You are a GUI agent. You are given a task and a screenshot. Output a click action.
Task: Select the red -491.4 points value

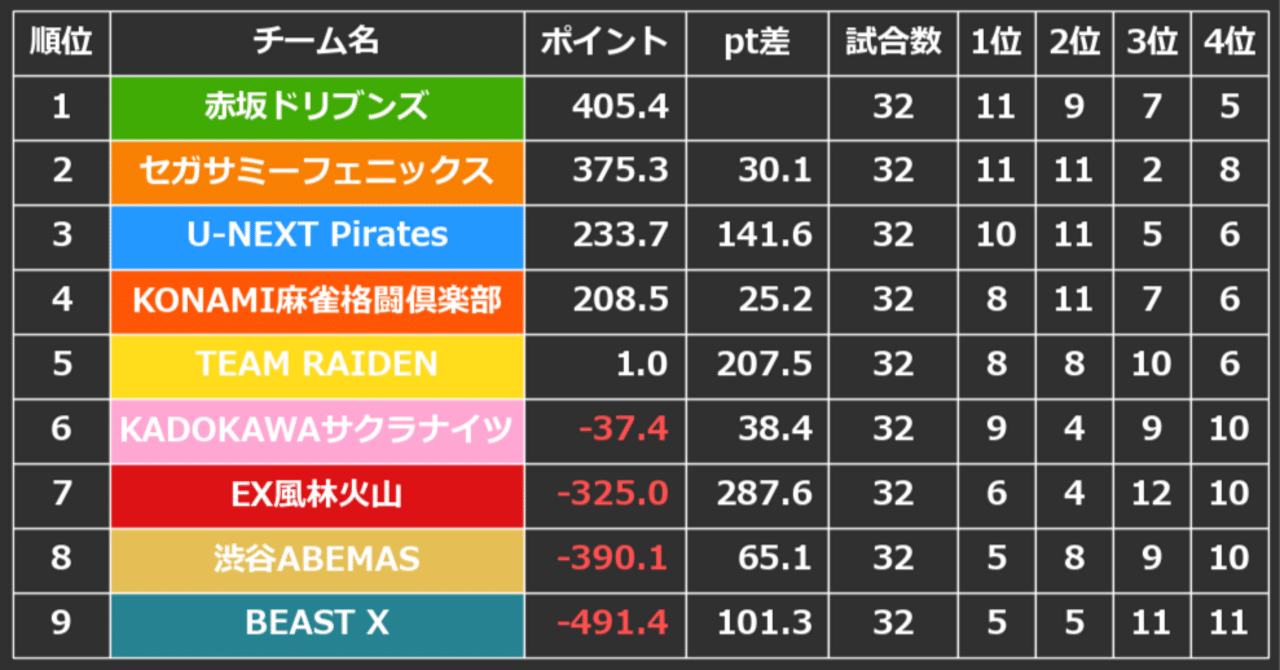point(612,624)
